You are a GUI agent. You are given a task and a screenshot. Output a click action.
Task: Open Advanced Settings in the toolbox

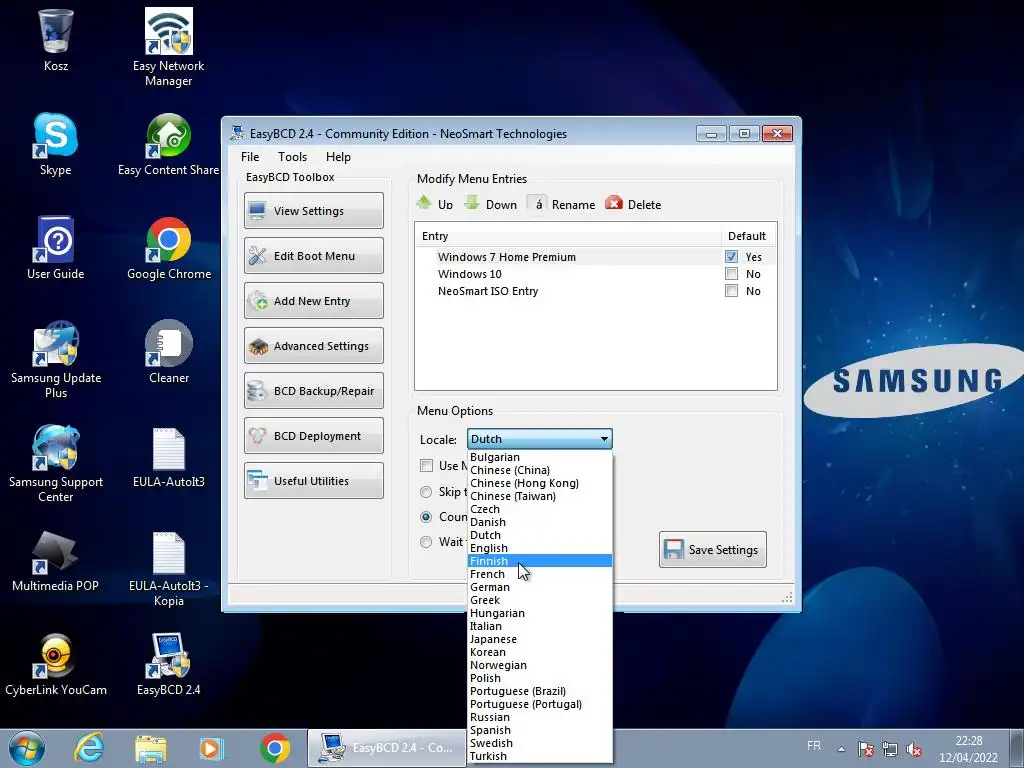coord(313,345)
